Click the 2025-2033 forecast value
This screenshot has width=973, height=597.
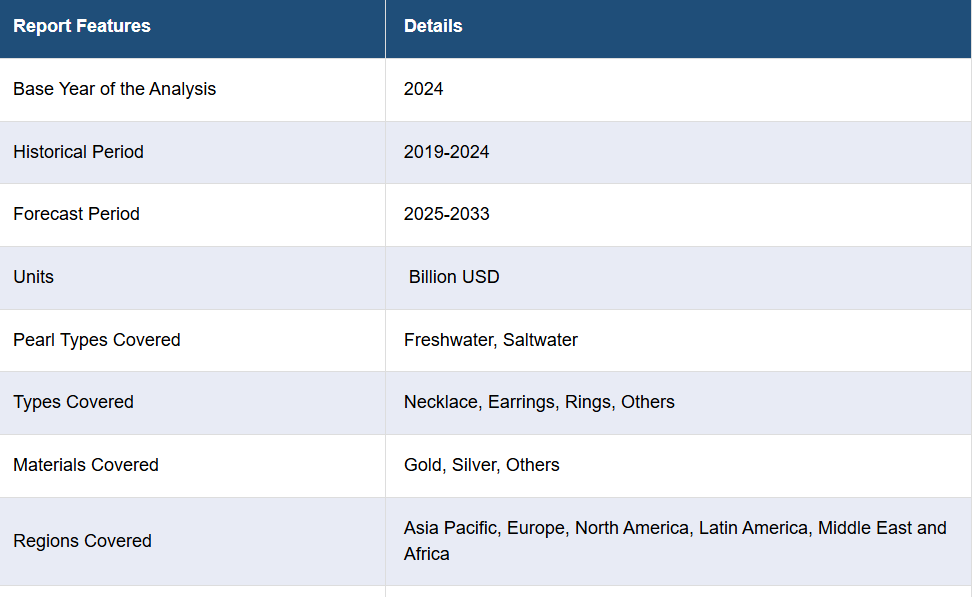click(x=446, y=214)
